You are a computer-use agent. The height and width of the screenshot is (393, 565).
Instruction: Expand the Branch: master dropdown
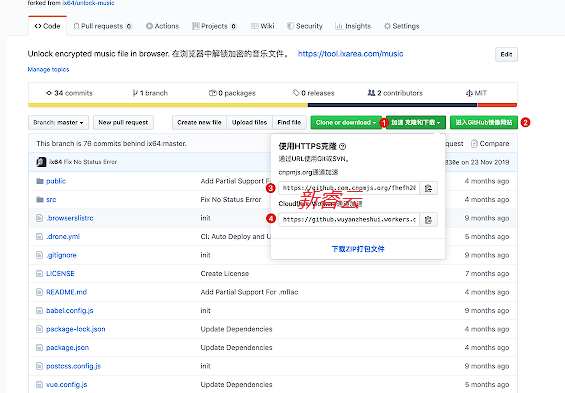tap(58, 122)
